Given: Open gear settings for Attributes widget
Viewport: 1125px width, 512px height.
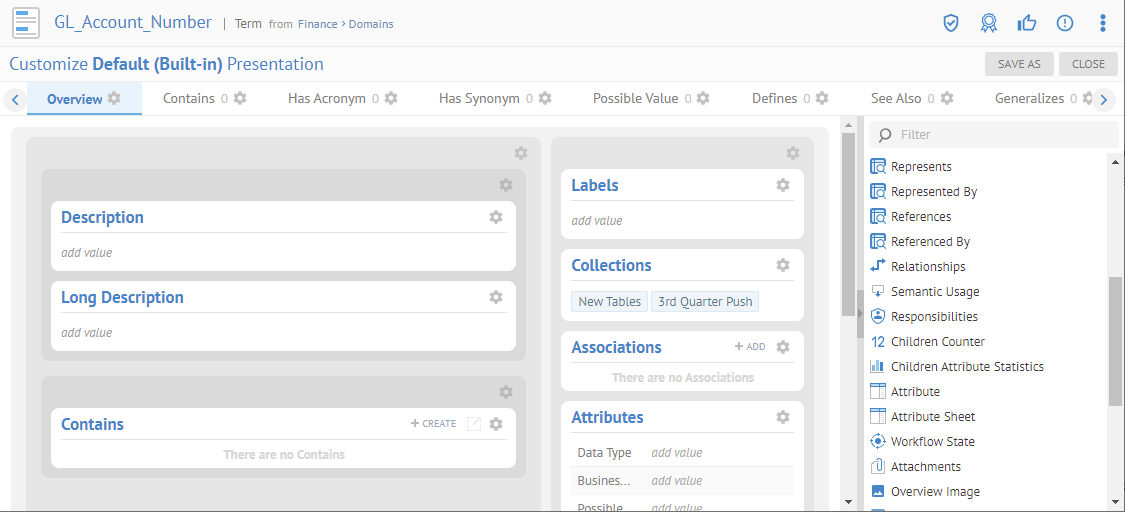Looking at the screenshot, I should click(783, 417).
